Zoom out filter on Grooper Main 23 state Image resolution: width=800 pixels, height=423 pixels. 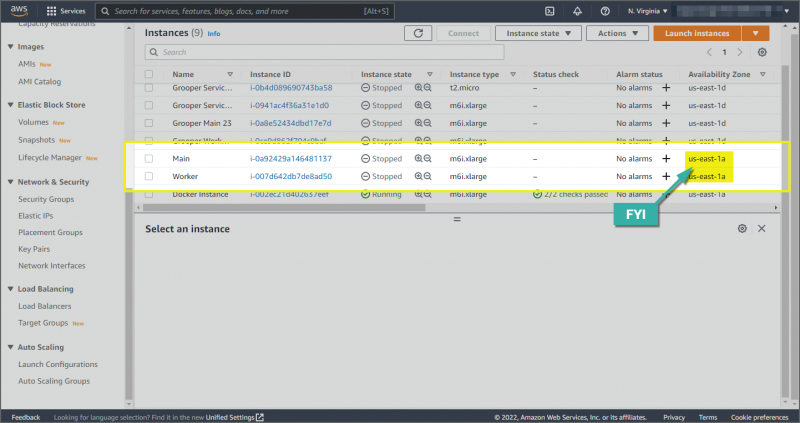[428, 123]
